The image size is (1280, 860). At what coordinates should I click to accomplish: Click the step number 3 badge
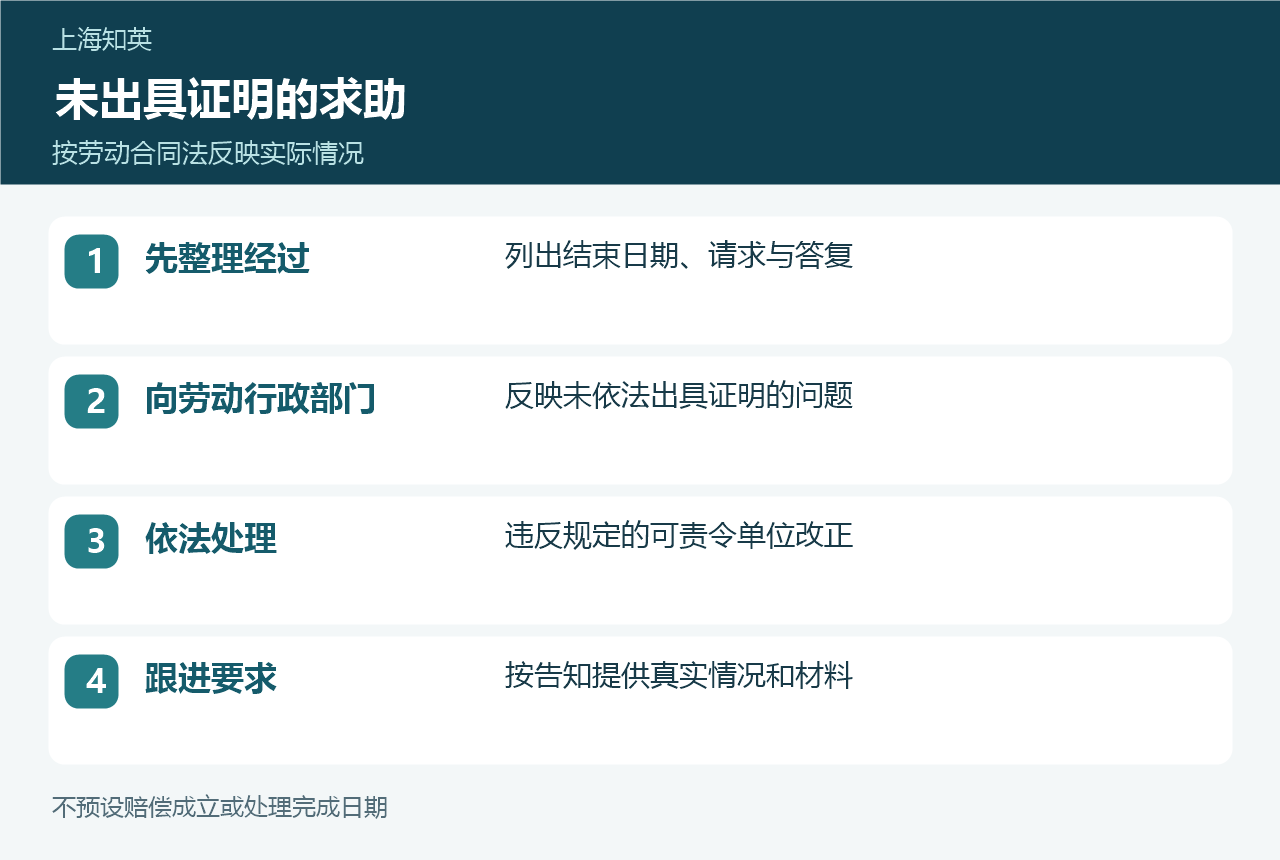coord(91,541)
